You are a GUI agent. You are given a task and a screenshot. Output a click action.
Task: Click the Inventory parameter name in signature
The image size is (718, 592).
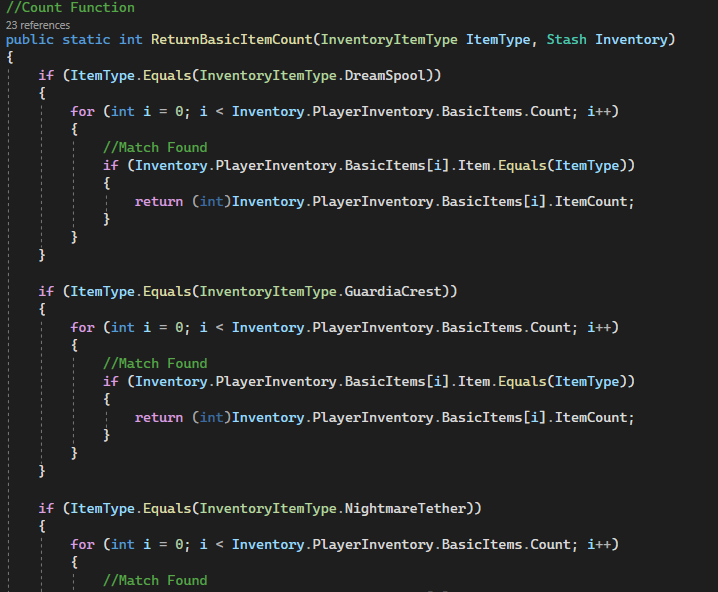coord(631,40)
